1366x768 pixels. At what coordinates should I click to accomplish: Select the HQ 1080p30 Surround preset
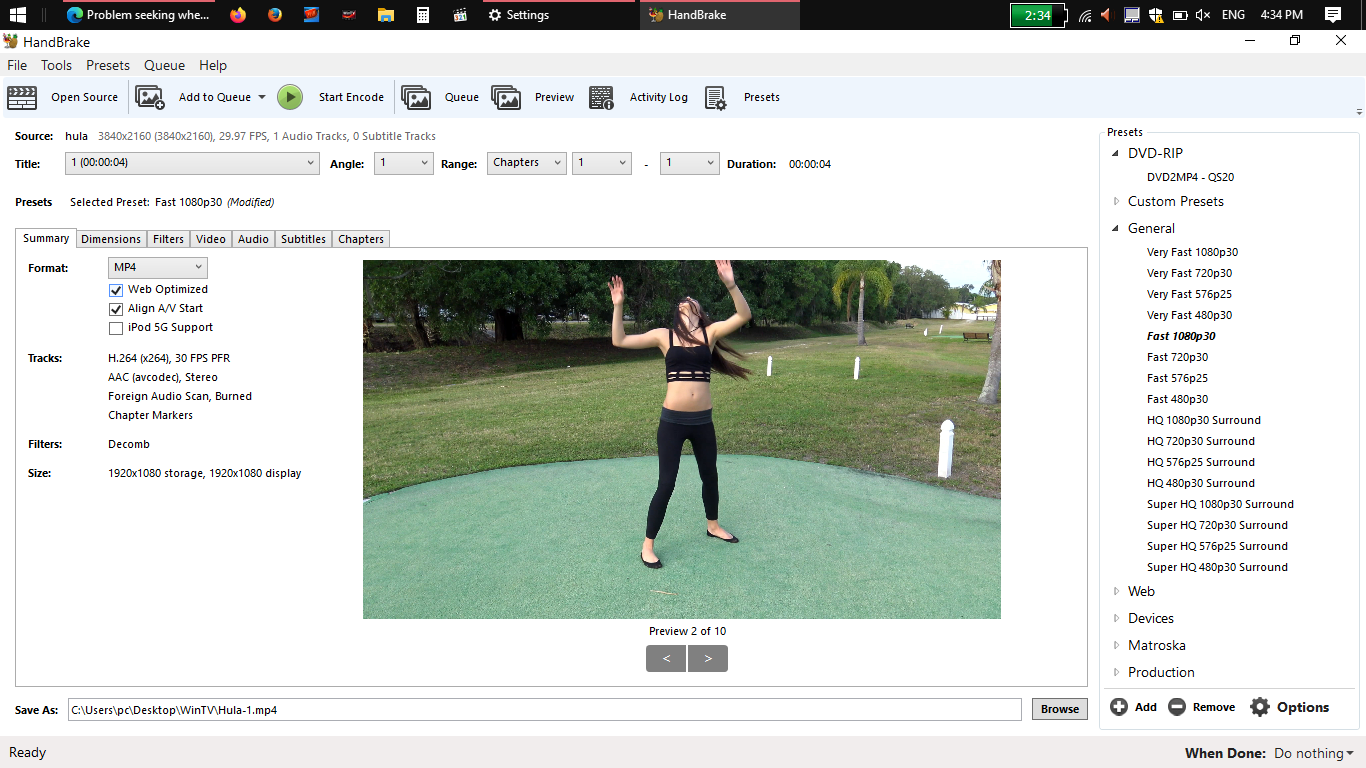[1203, 420]
